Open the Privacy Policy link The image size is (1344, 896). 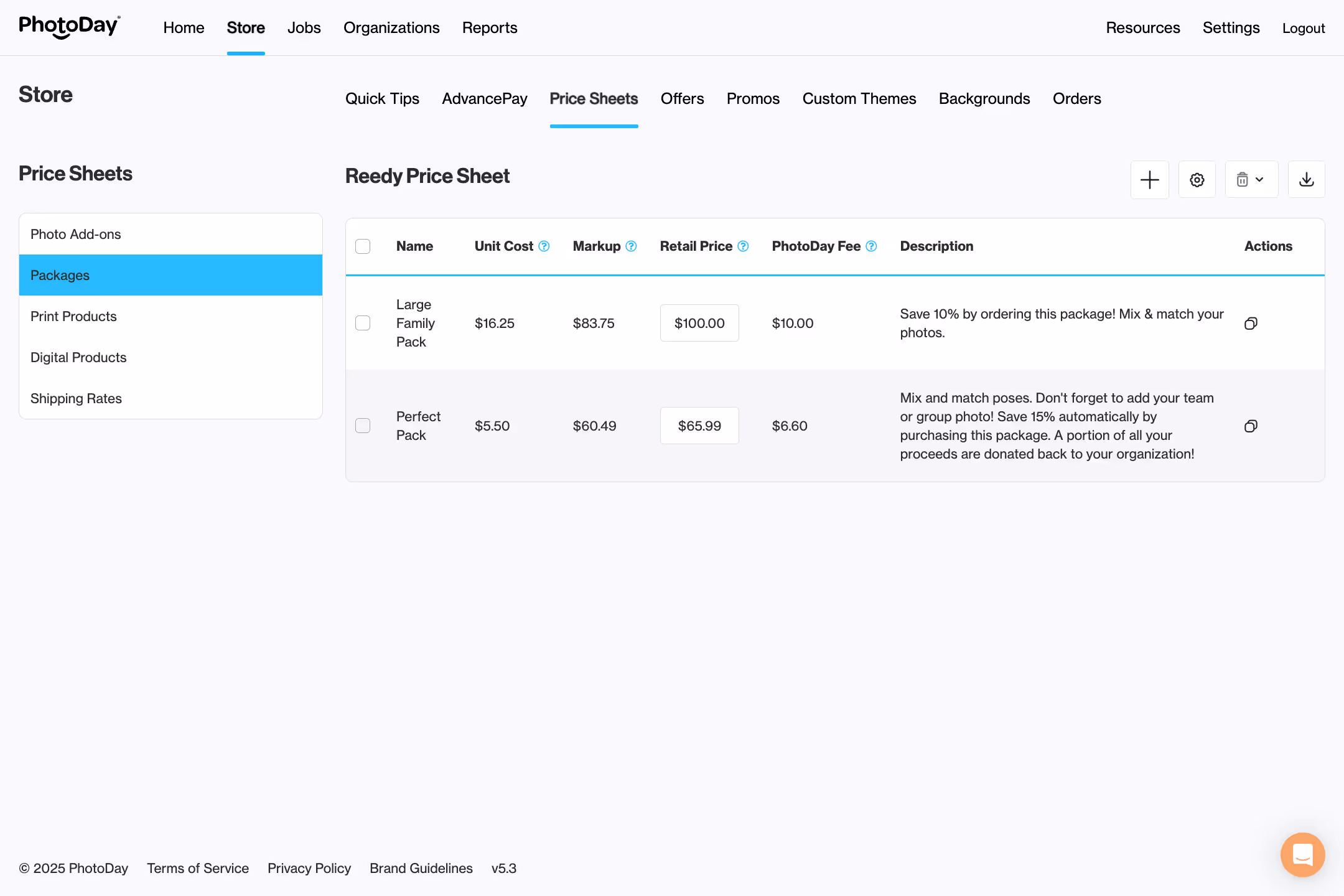tap(309, 868)
